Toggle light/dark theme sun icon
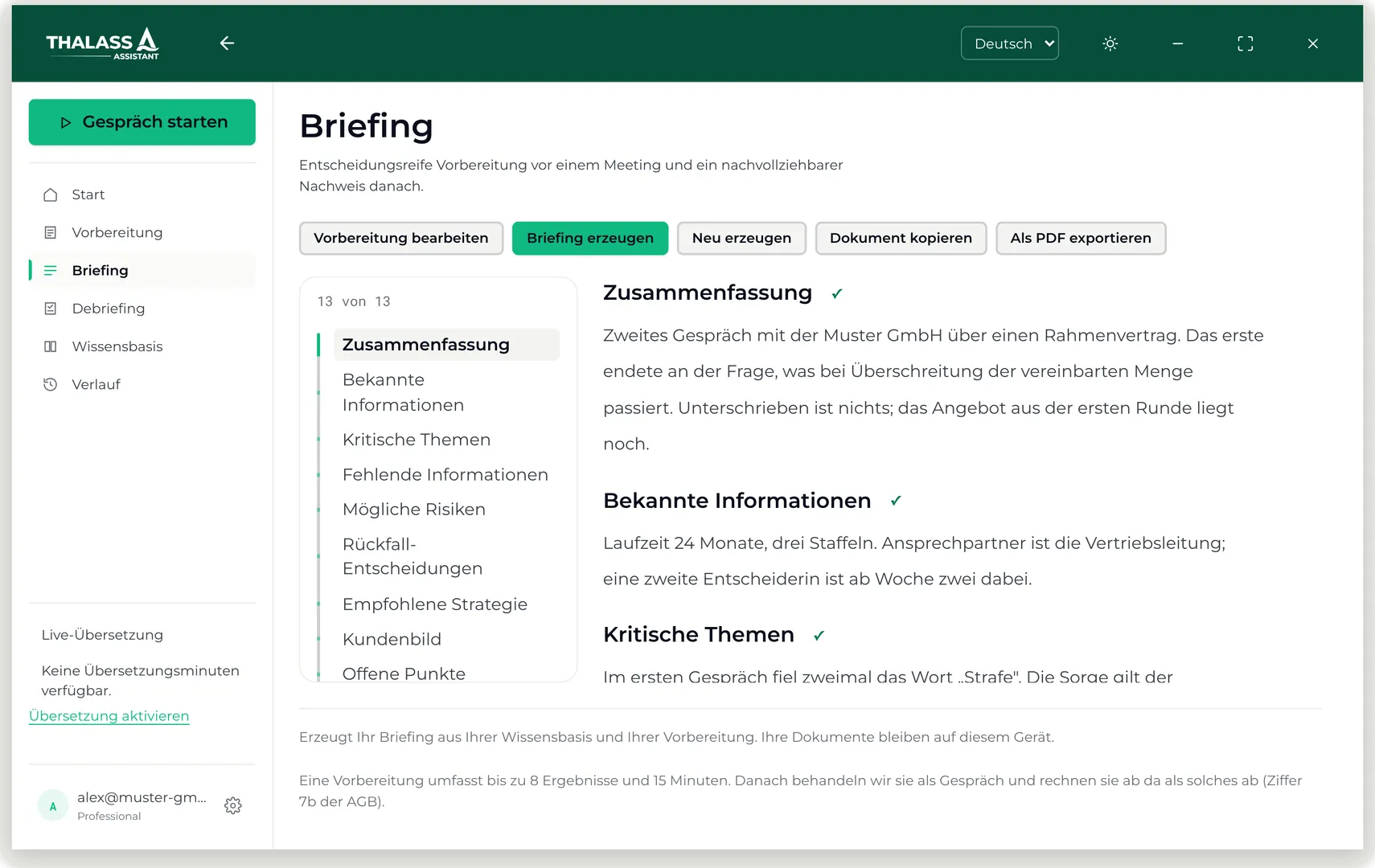Image resolution: width=1375 pixels, height=868 pixels. pos(1110,43)
